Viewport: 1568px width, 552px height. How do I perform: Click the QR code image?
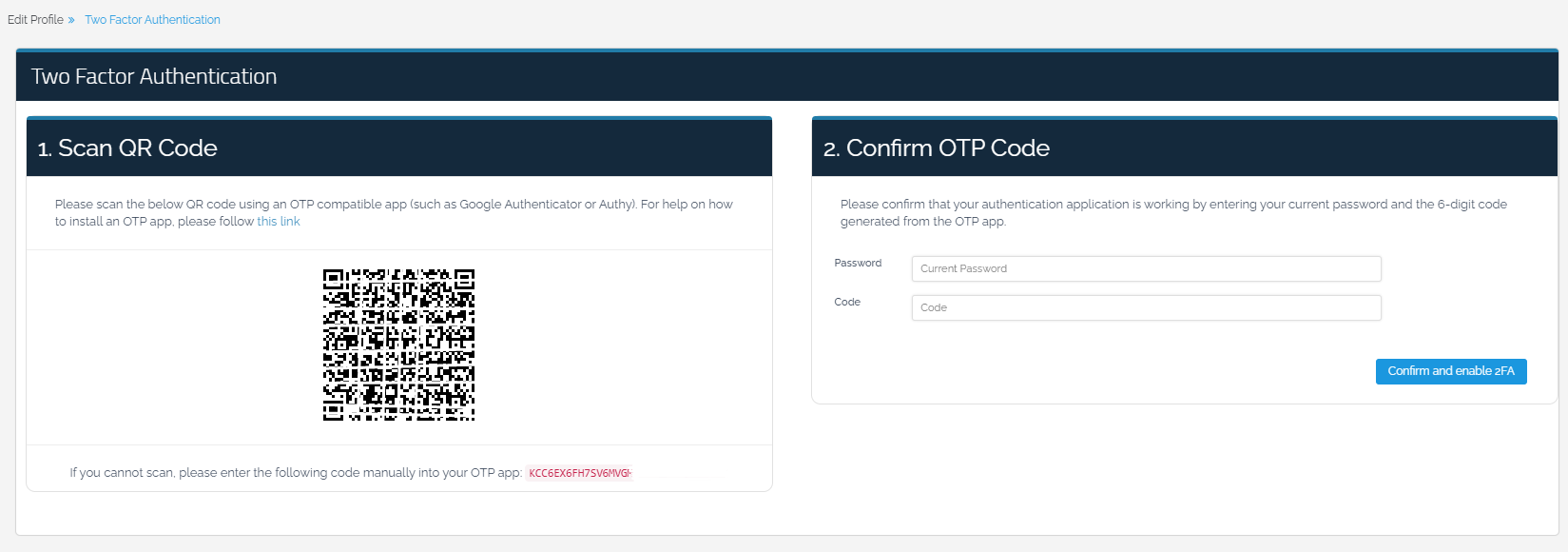[398, 345]
